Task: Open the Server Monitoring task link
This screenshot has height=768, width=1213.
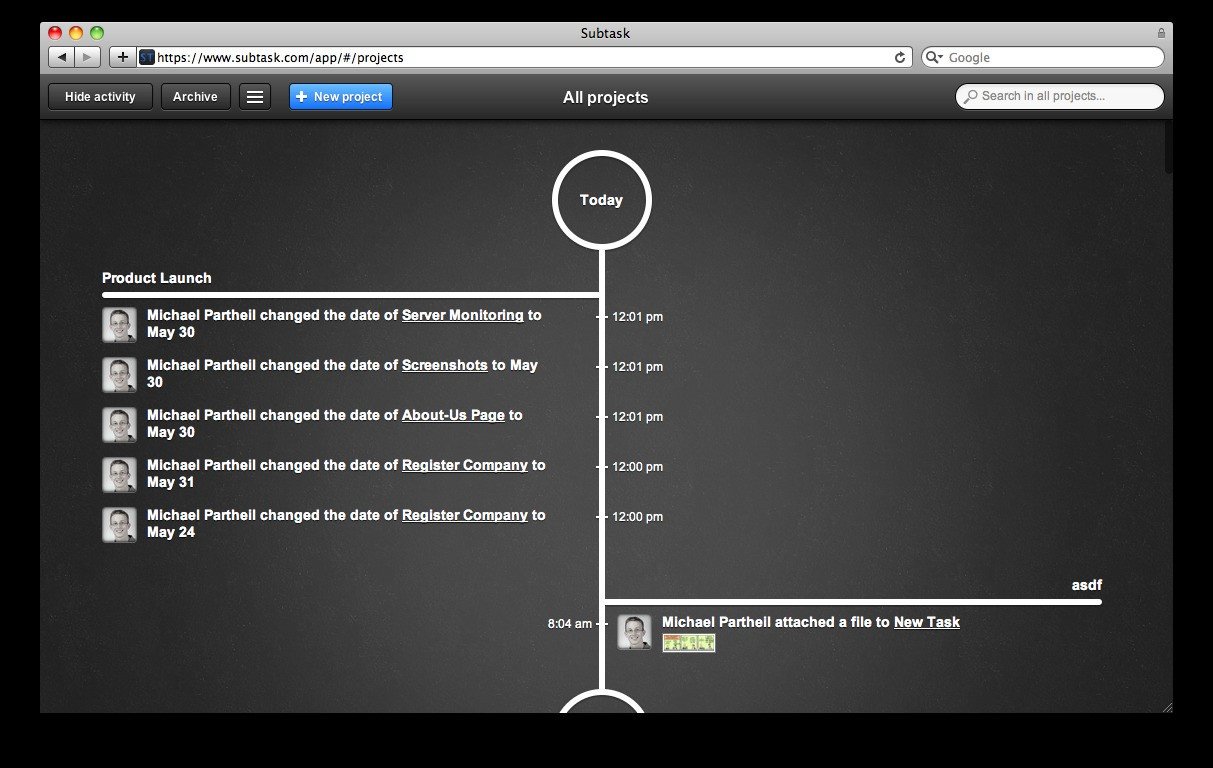Action: 462,315
